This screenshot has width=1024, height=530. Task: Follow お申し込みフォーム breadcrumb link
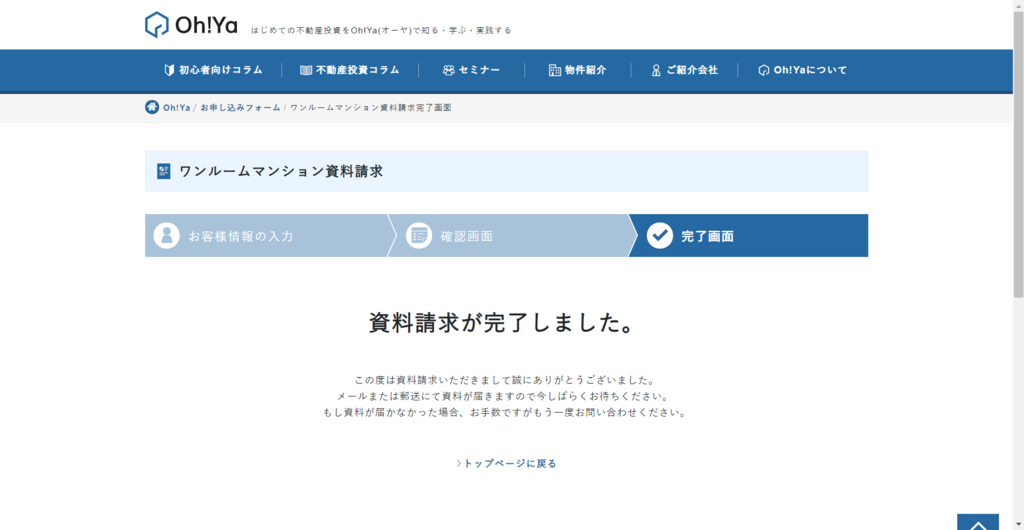point(240,108)
